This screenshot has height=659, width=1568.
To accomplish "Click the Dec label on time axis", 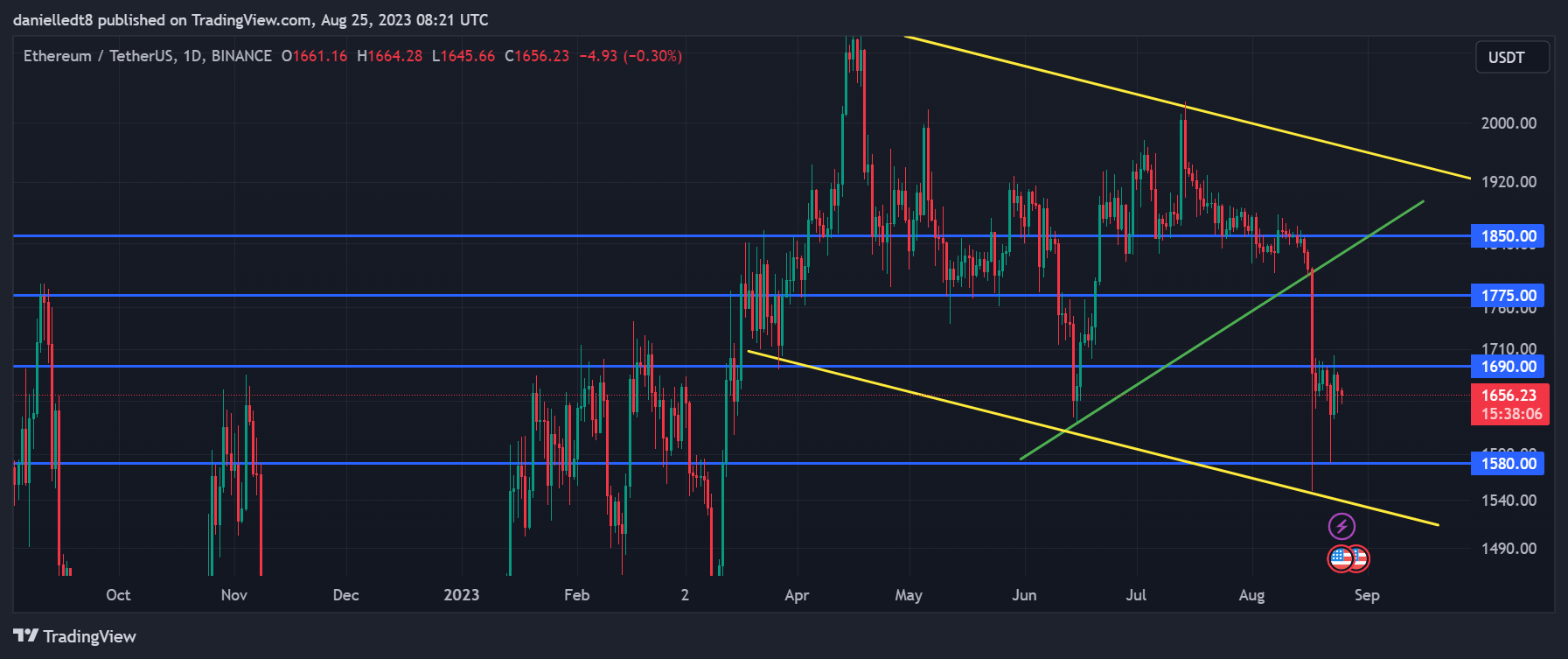I will tap(346, 595).
